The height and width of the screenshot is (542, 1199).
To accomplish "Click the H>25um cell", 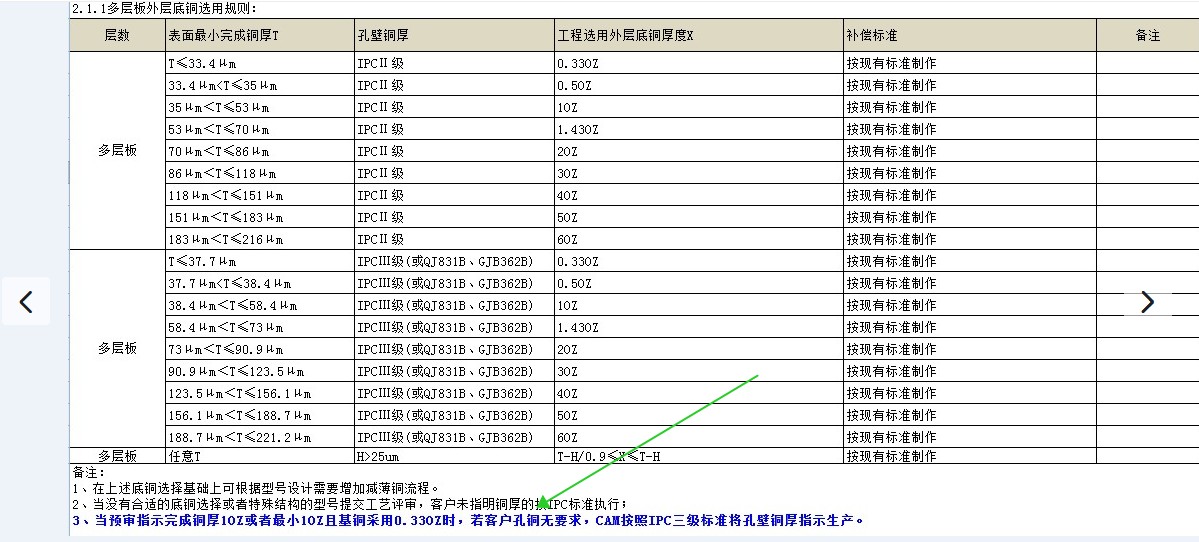I will tap(454, 456).
